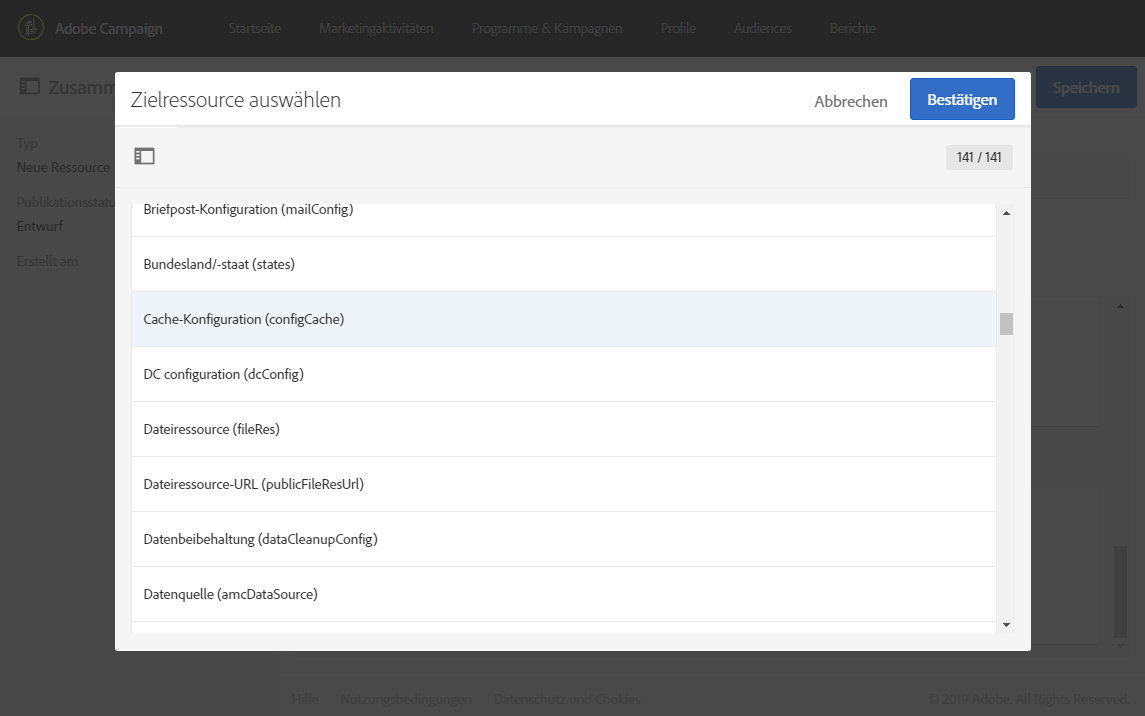
Task: Select Dateiressource (fileRes) entry
Action: [563, 429]
